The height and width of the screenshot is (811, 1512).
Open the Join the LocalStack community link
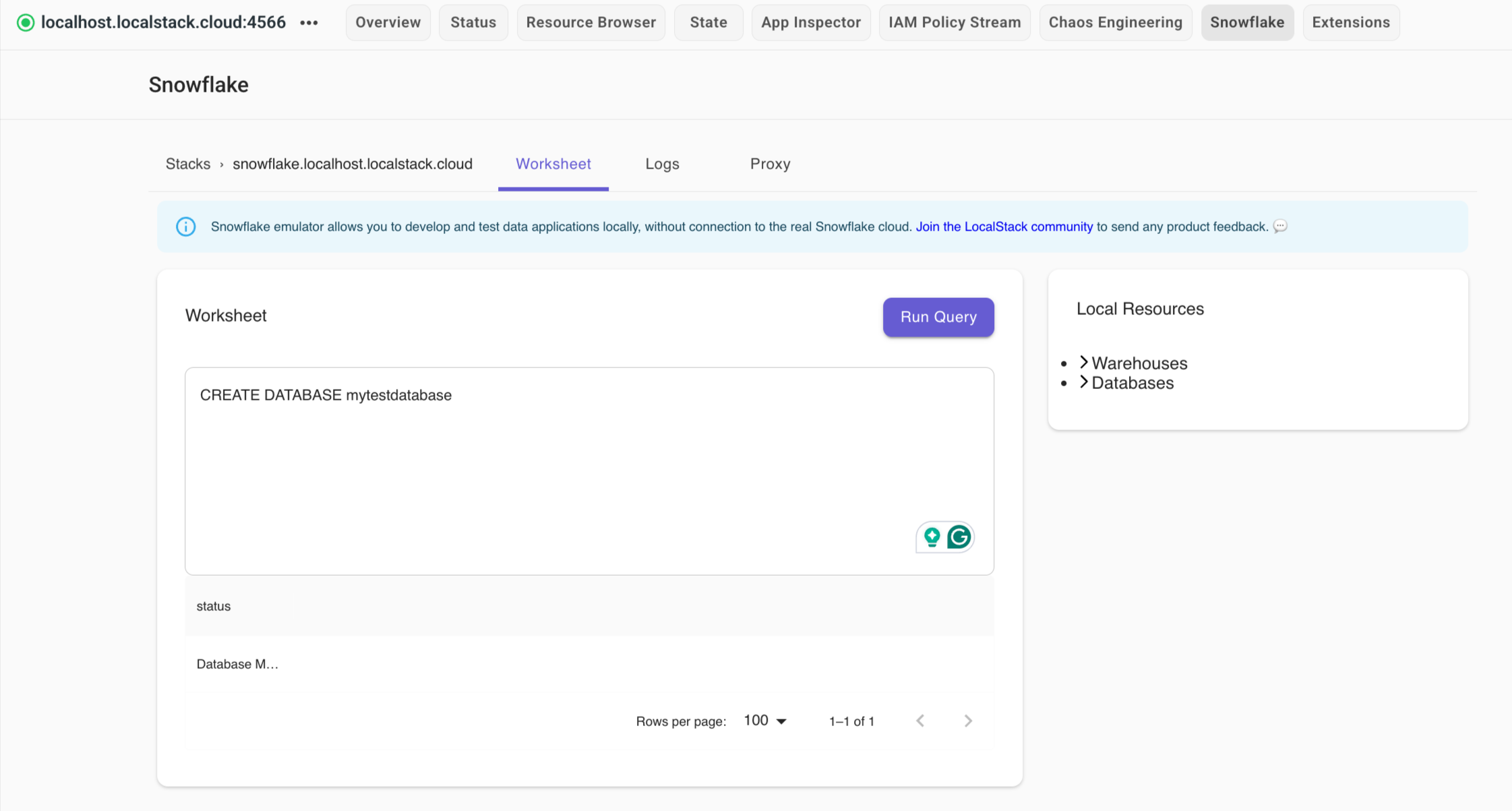point(1004,227)
